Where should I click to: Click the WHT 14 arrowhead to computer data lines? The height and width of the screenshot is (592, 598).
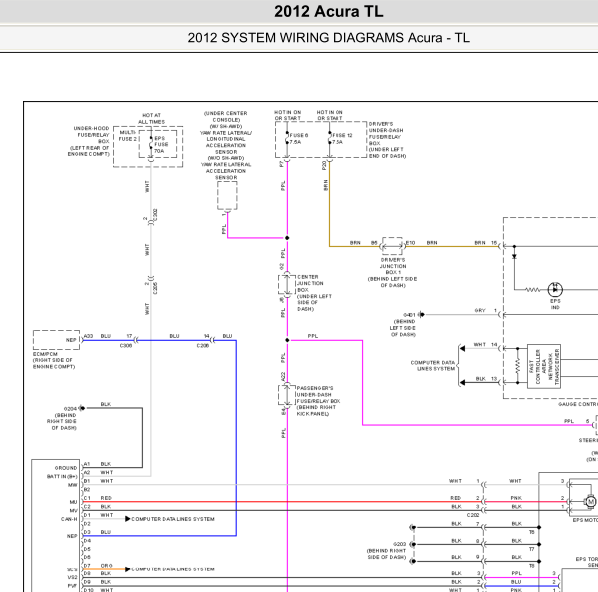(x=462, y=348)
